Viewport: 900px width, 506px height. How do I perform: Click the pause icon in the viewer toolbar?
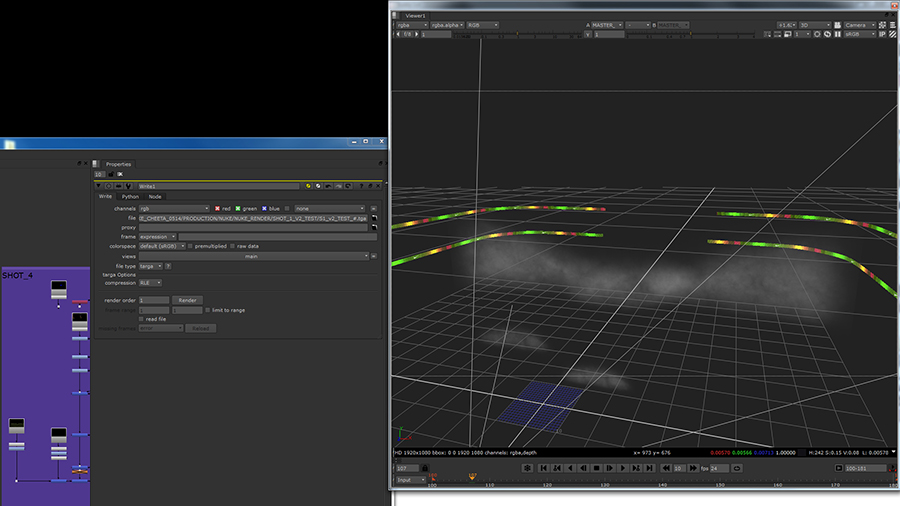tap(838, 34)
